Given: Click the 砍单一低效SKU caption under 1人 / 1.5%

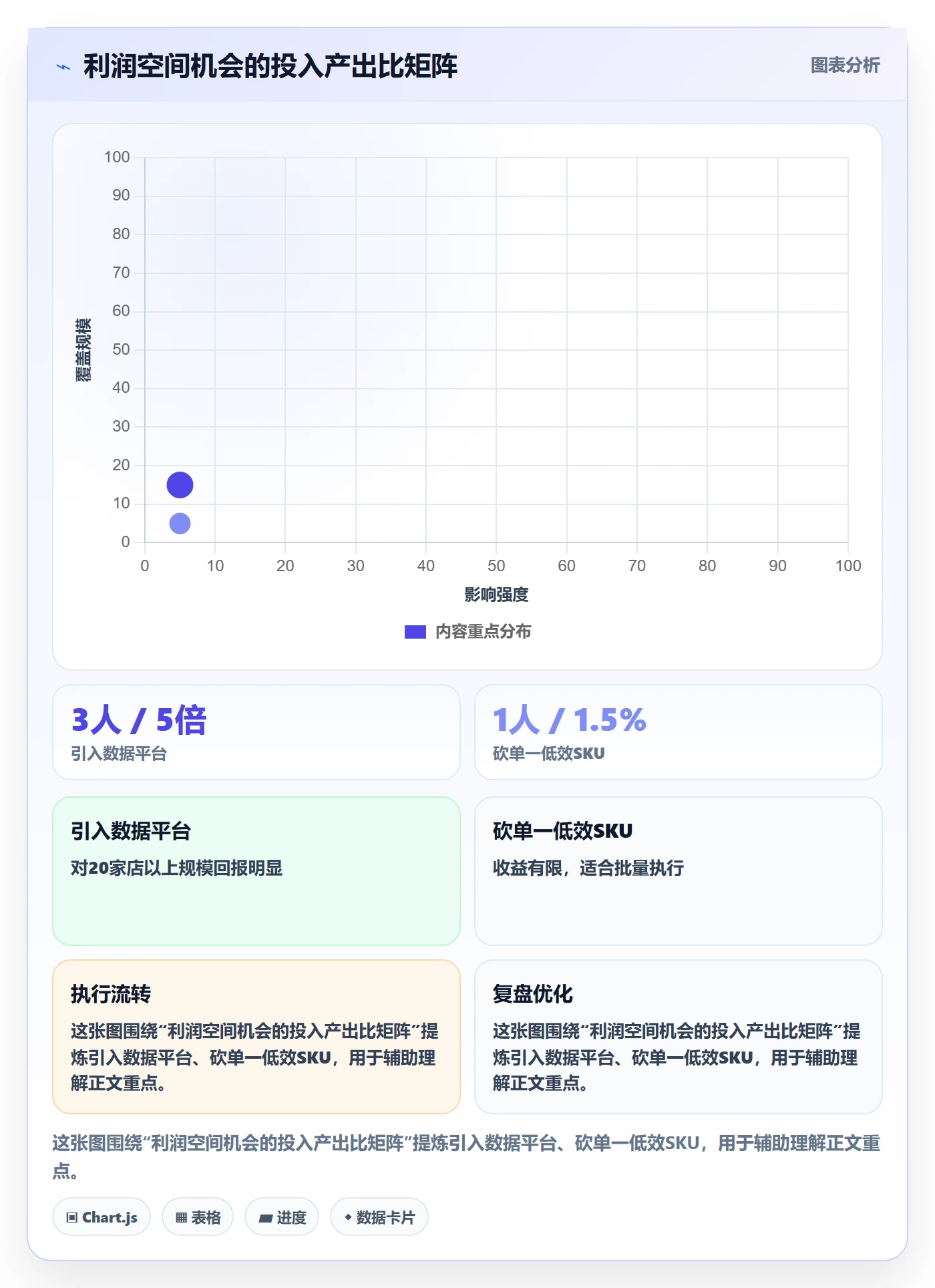Looking at the screenshot, I should pyautogui.click(x=549, y=754).
